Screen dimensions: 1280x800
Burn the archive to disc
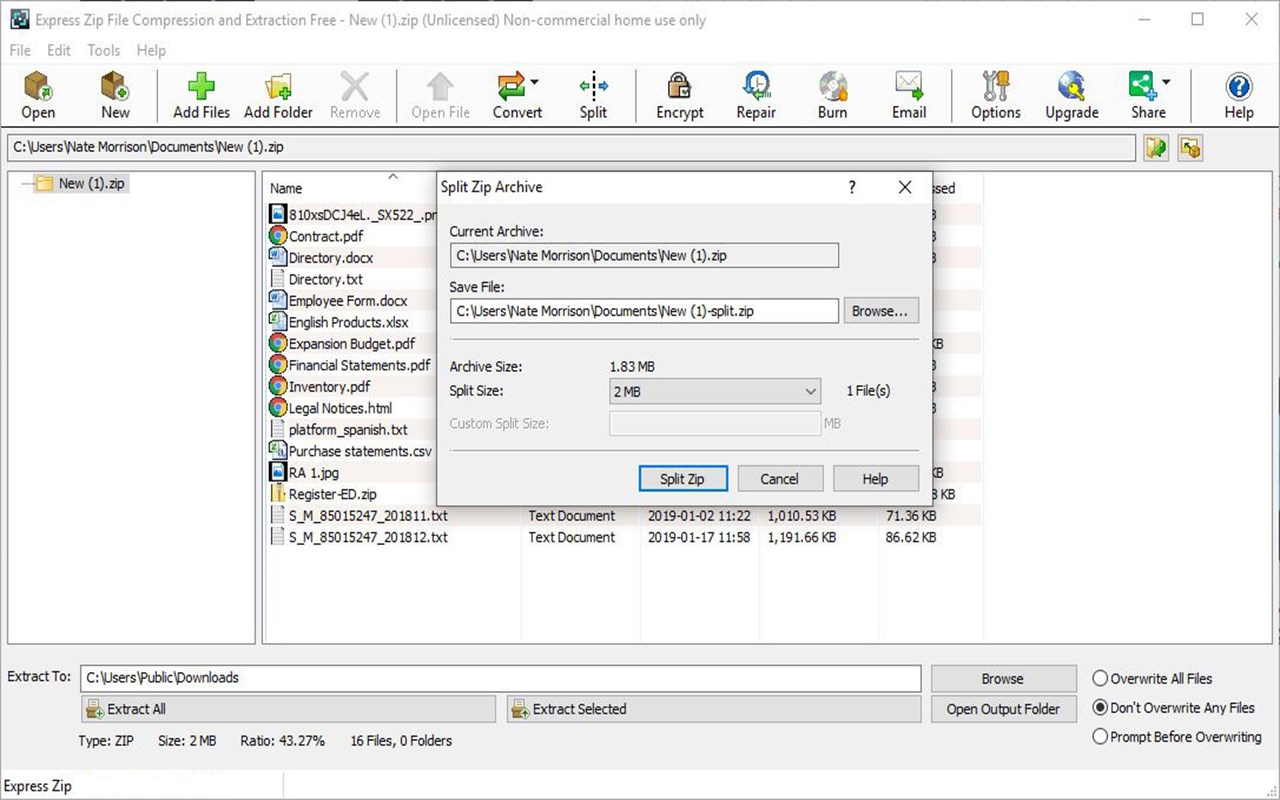831,95
